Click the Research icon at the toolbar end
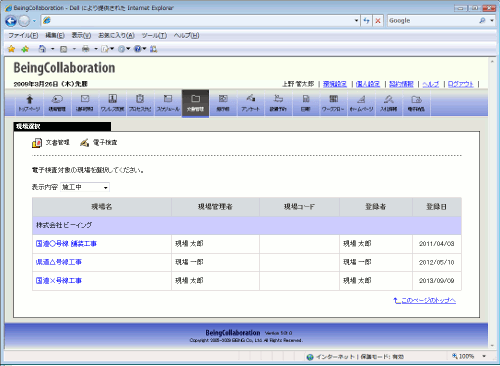The width and height of the screenshot is (500, 366). [153, 49]
